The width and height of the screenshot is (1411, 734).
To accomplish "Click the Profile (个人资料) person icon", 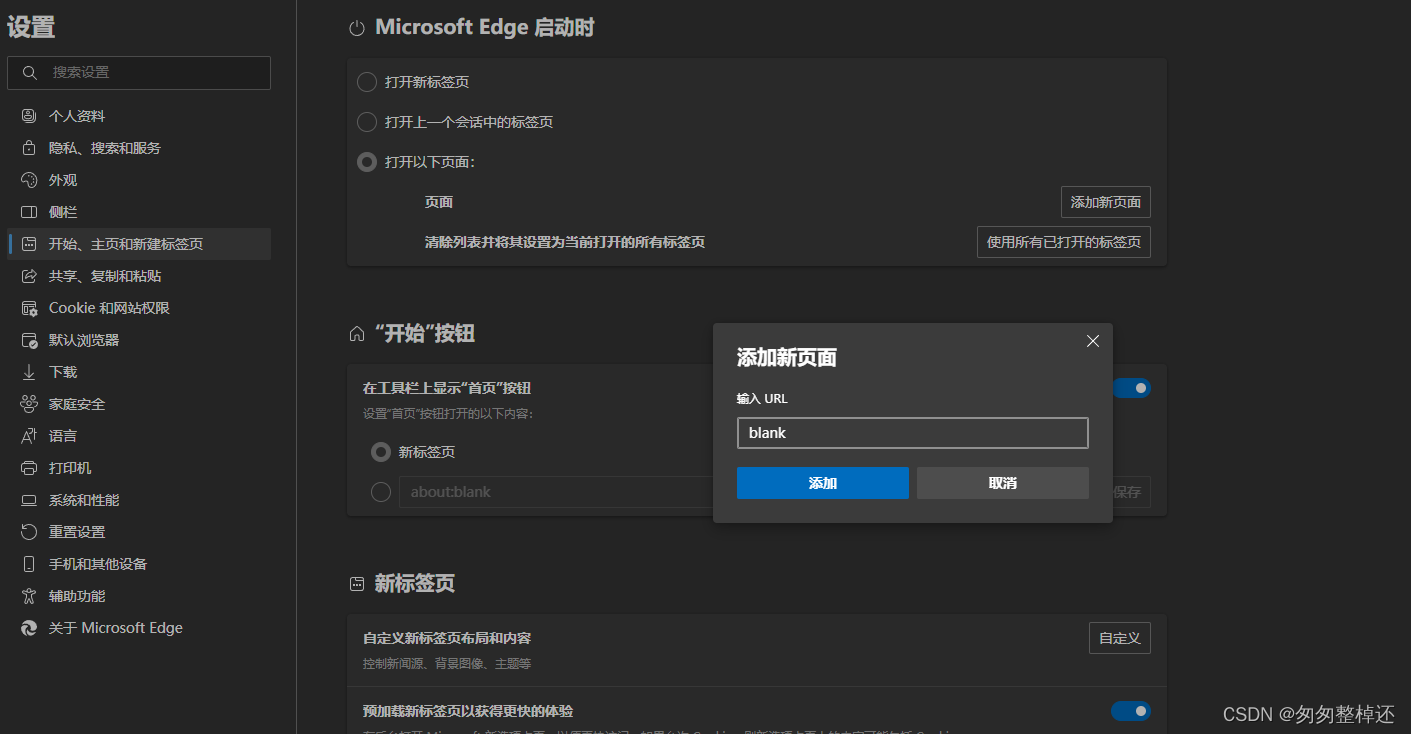I will coord(29,116).
